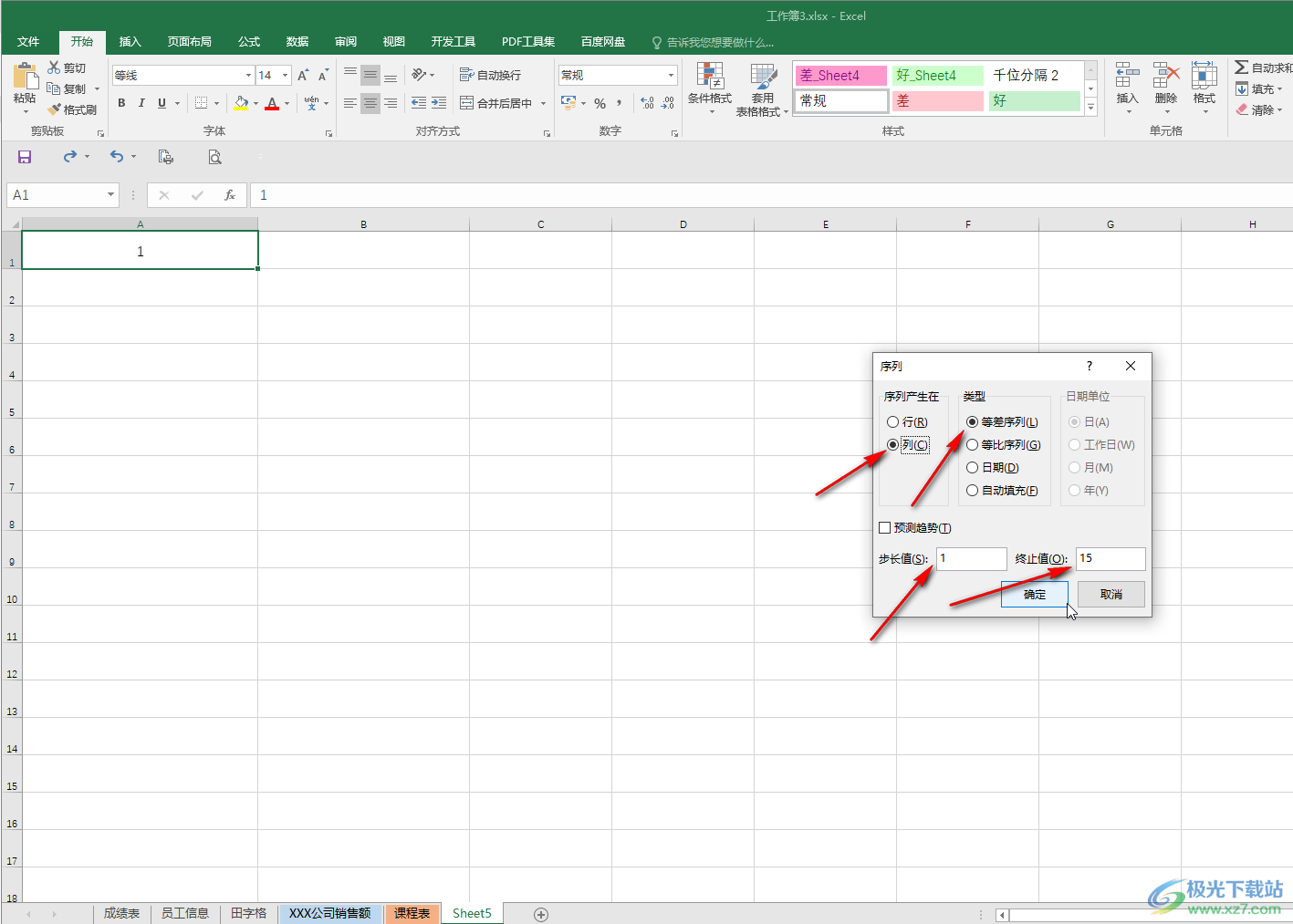Screen dimensions: 1293x924
Task: Click the increase indent icon
Action: [439, 103]
